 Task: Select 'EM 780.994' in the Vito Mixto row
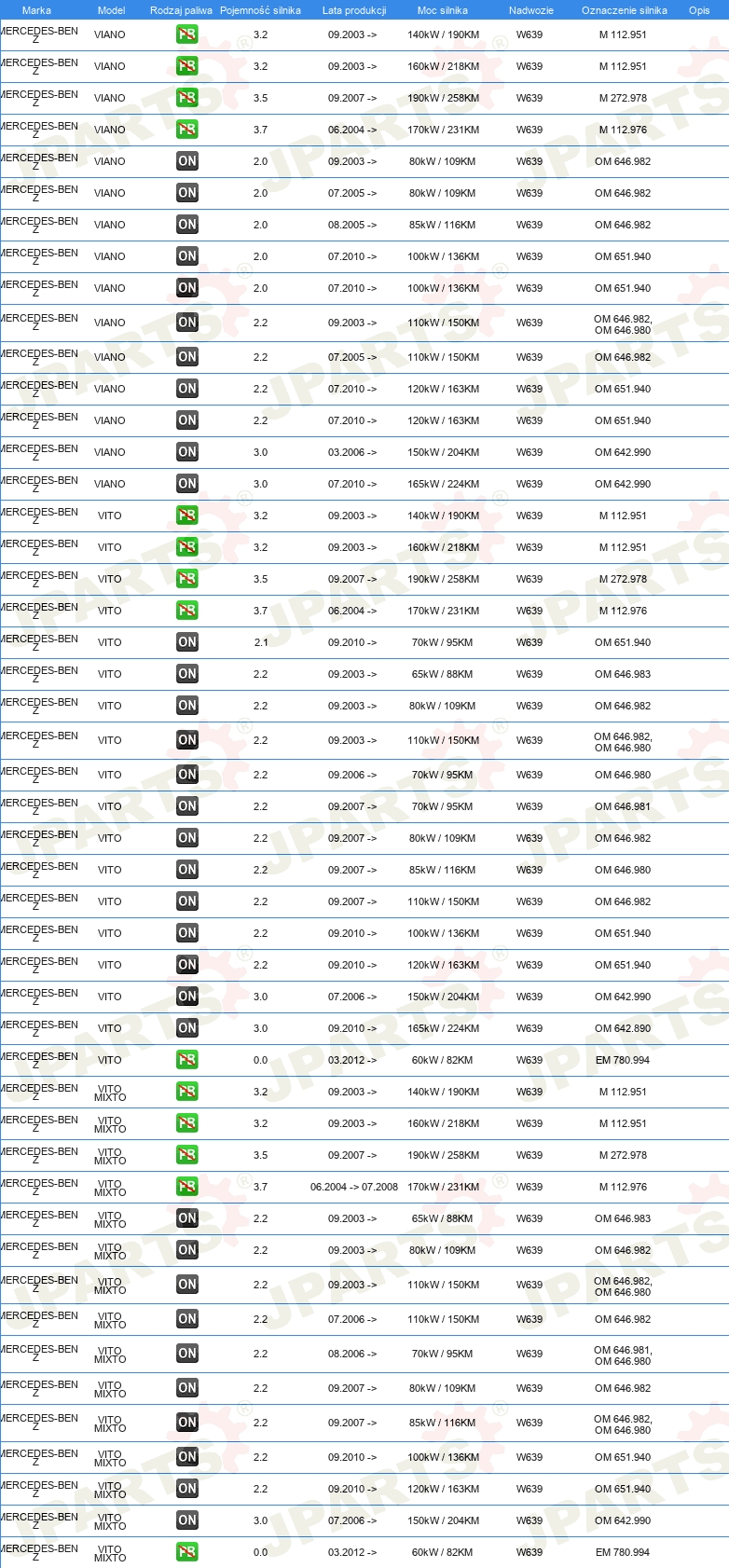(623, 1552)
